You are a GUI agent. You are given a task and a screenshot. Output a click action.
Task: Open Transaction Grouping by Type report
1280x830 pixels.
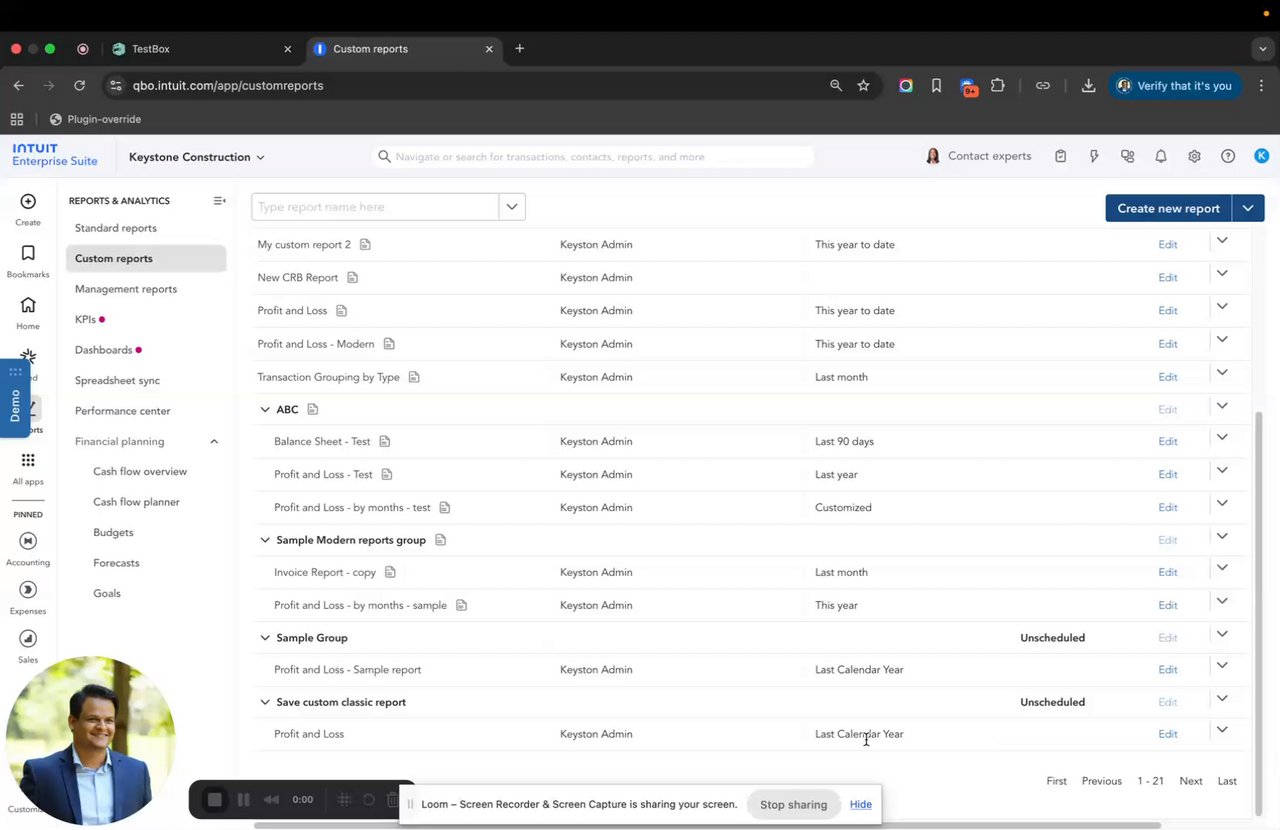tap(328, 377)
